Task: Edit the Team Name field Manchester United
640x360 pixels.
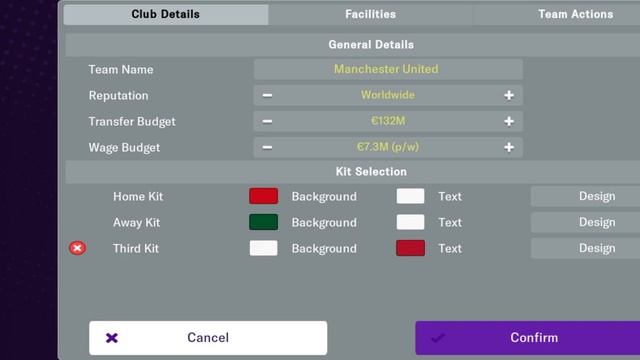Action: click(x=388, y=69)
